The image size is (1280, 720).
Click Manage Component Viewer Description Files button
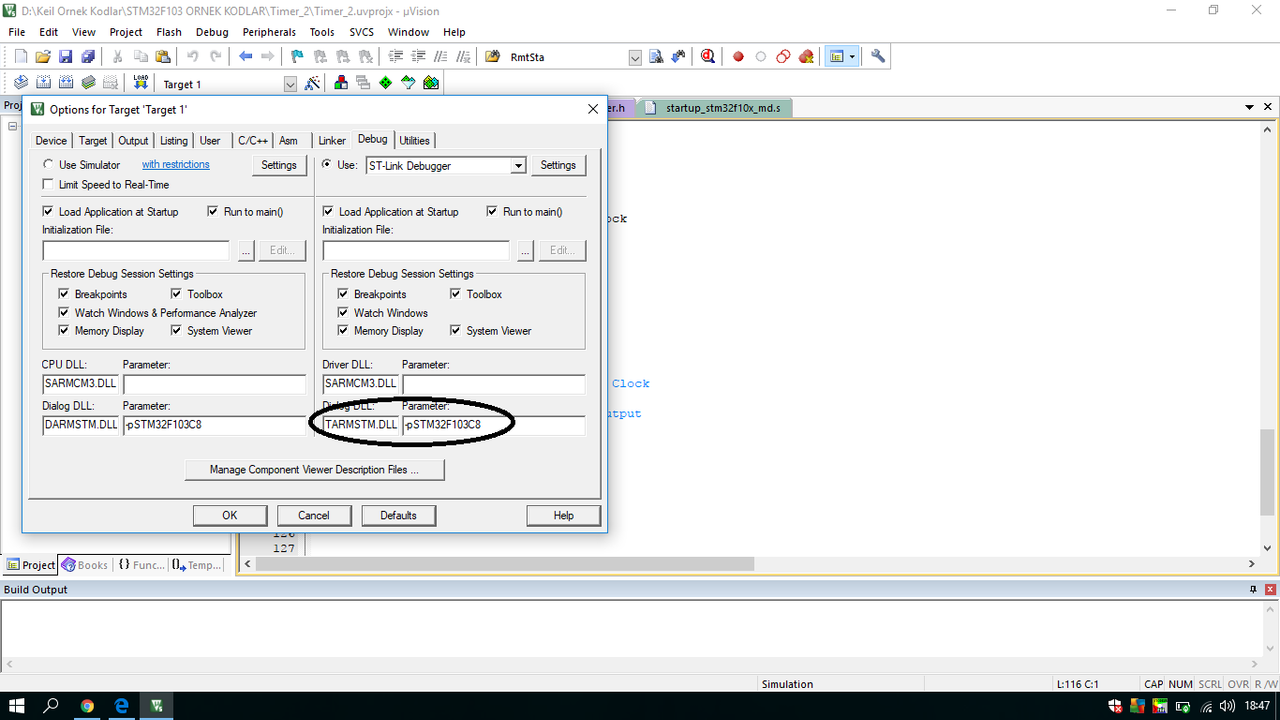pos(314,470)
